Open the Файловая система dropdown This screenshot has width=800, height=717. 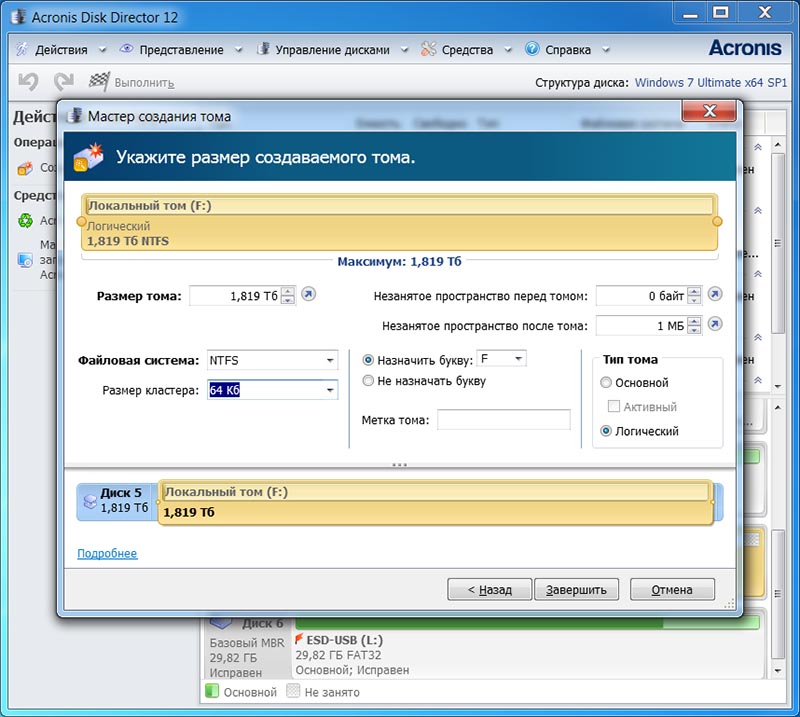[330, 360]
